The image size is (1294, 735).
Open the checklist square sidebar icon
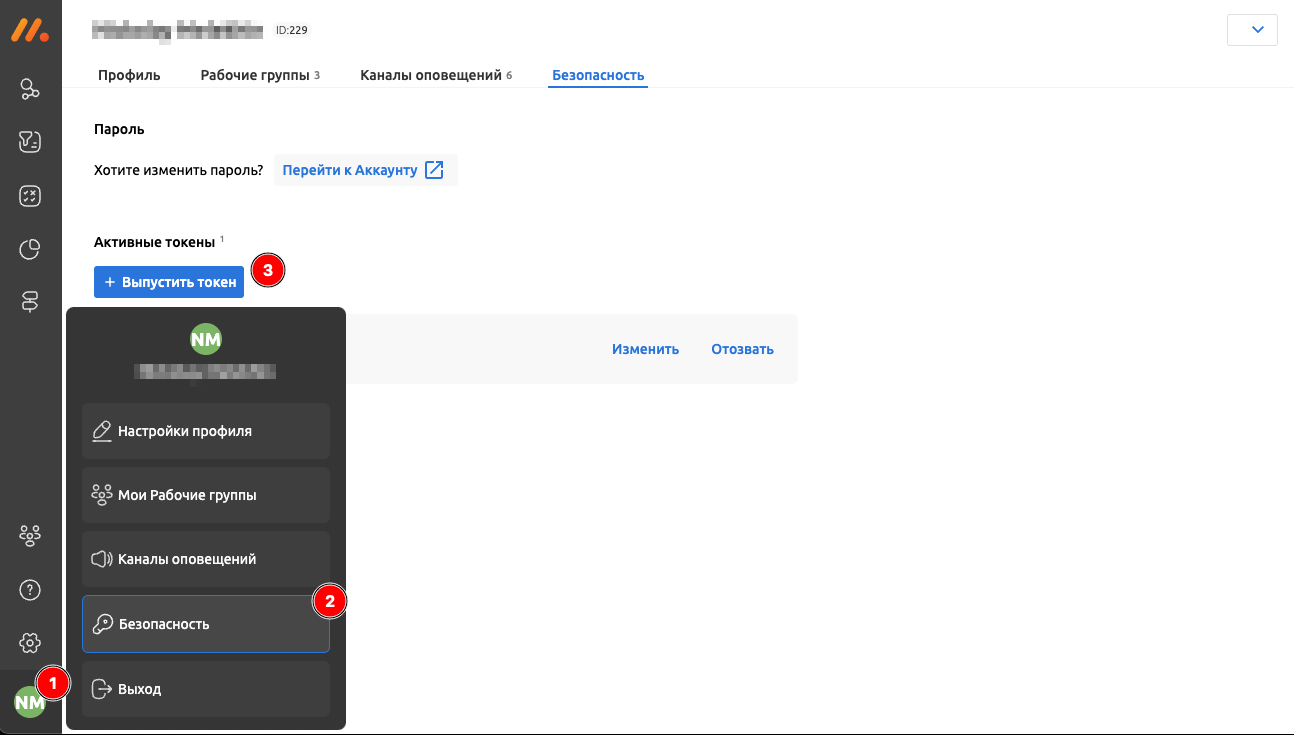pos(30,196)
